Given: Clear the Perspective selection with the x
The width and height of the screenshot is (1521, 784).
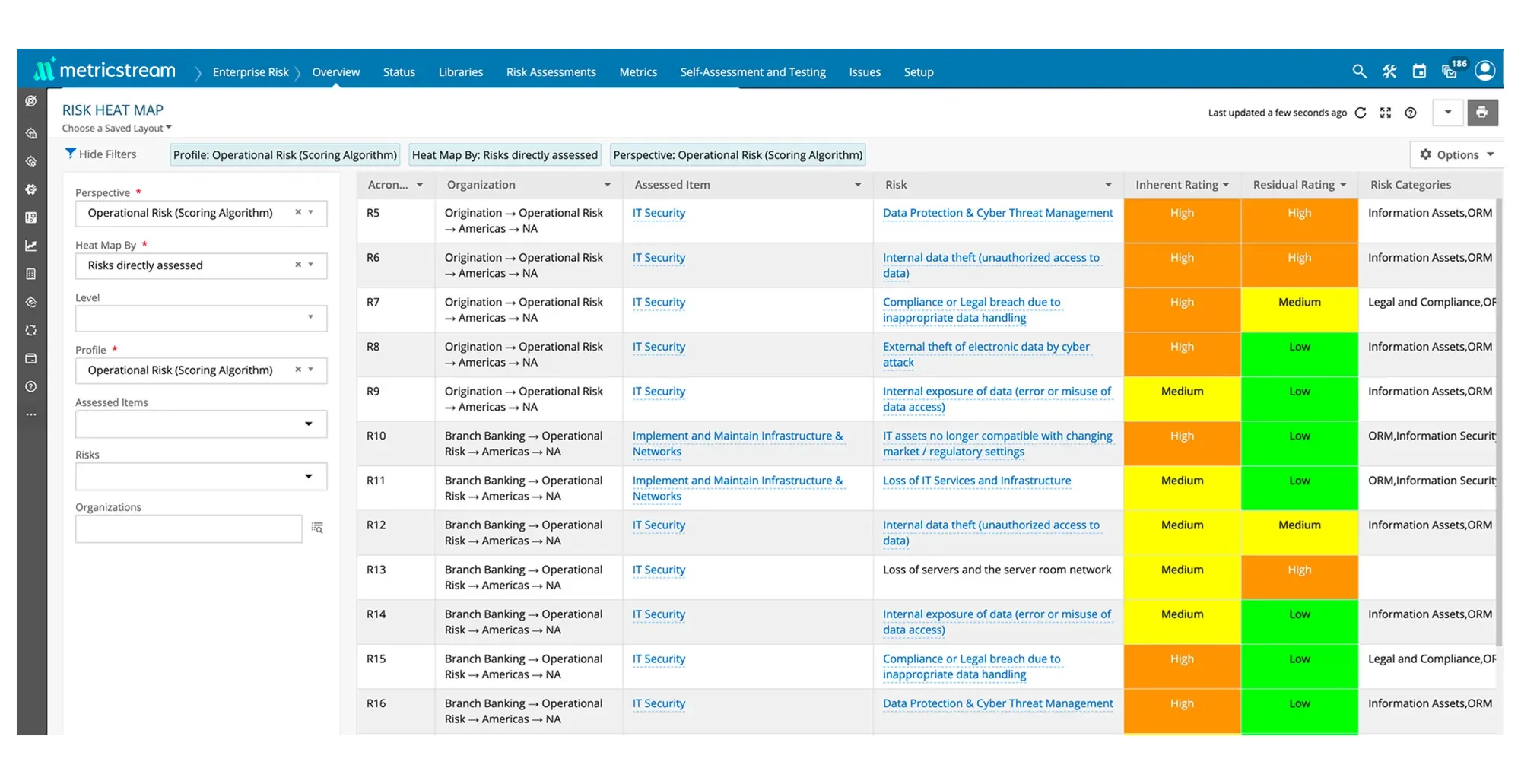Looking at the screenshot, I should pyautogui.click(x=298, y=212).
